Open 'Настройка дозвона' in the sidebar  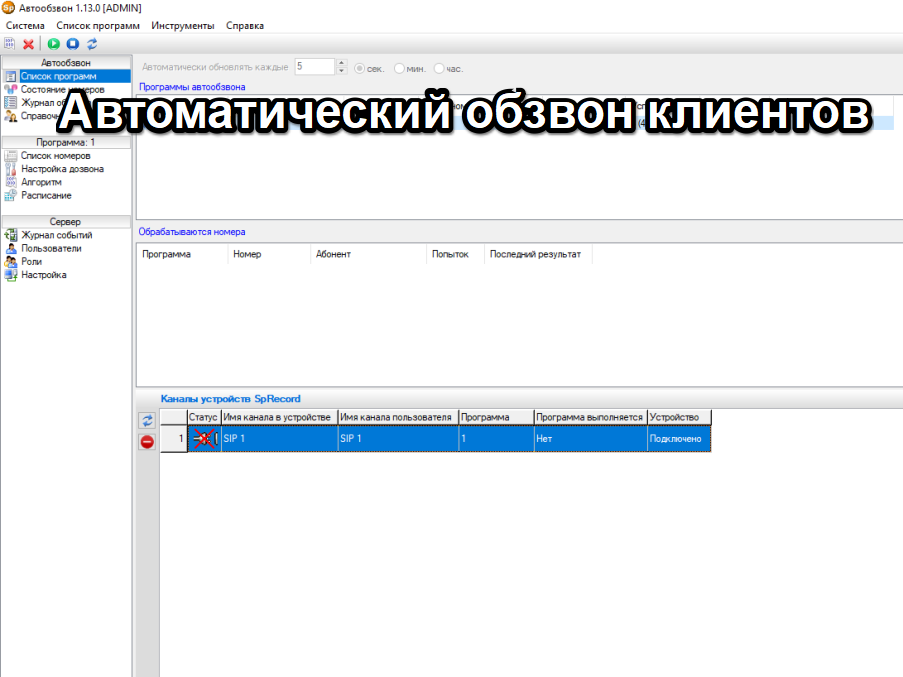(x=62, y=169)
